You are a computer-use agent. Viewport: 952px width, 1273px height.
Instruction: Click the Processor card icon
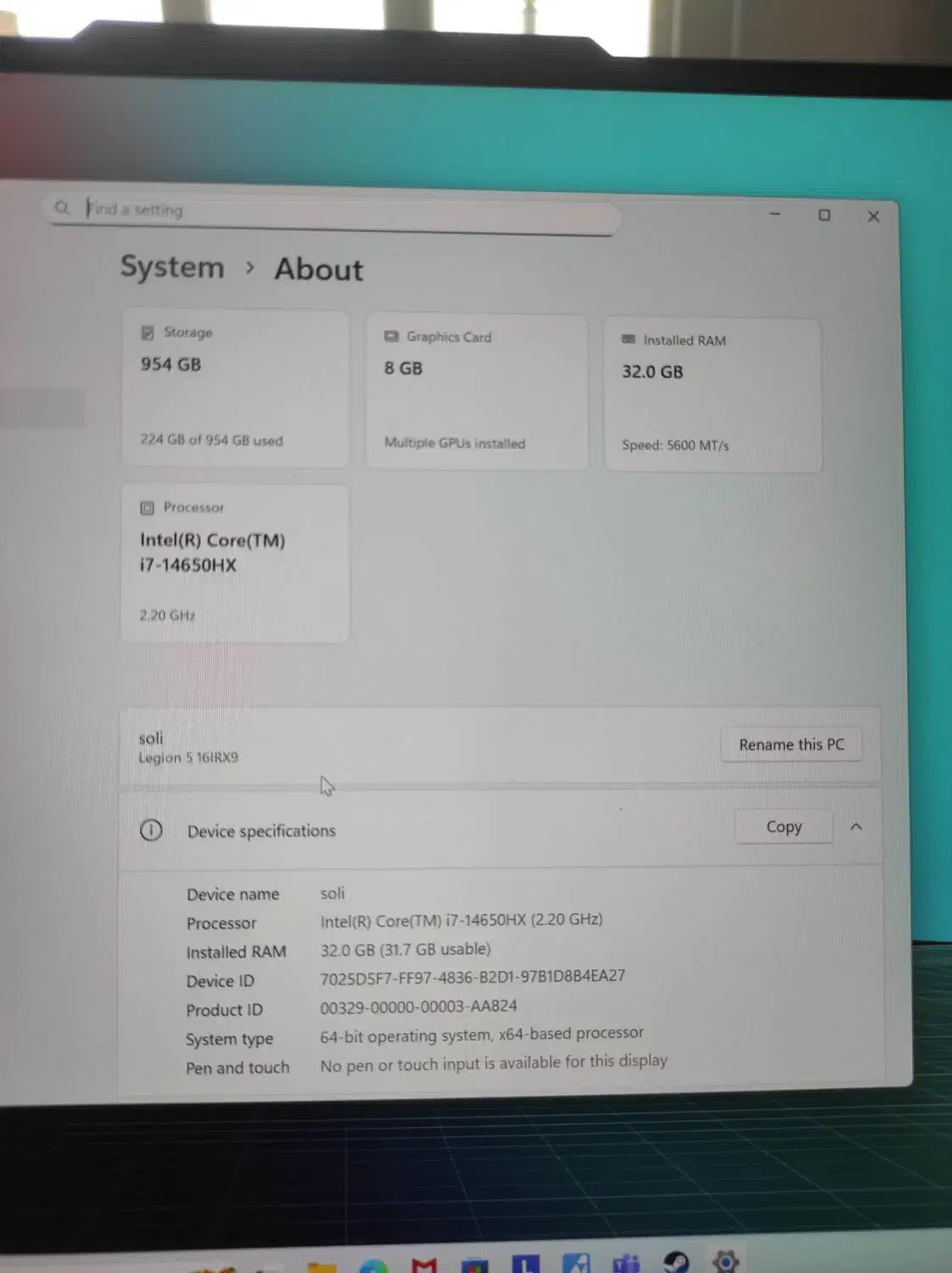(x=147, y=508)
